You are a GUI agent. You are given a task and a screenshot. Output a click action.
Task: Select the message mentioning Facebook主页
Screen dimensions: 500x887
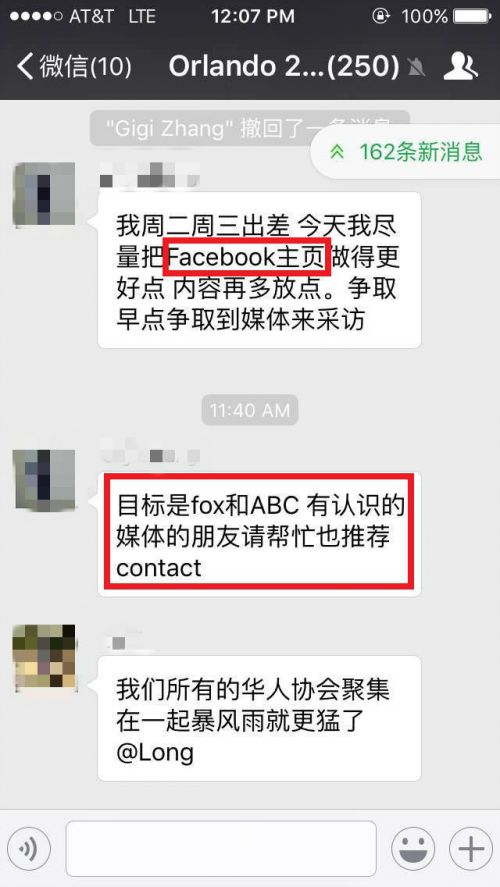click(260, 270)
